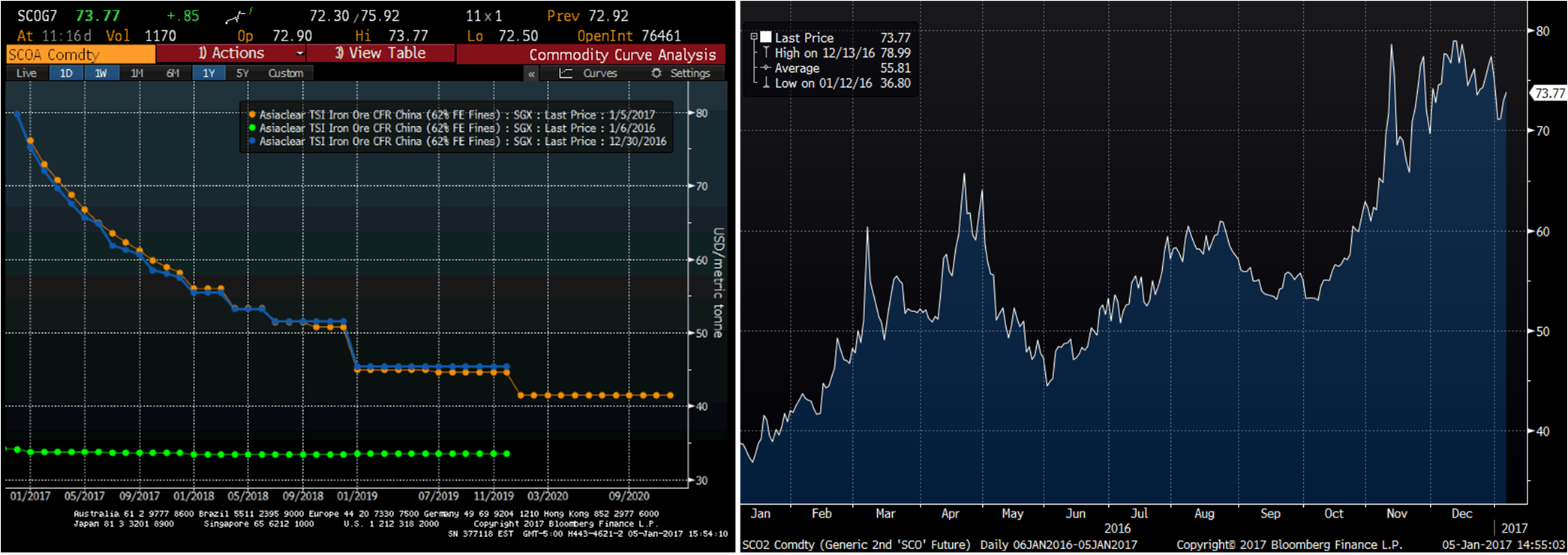Click the Average marker icon in legend
The height and width of the screenshot is (555, 1568).
click(x=765, y=68)
